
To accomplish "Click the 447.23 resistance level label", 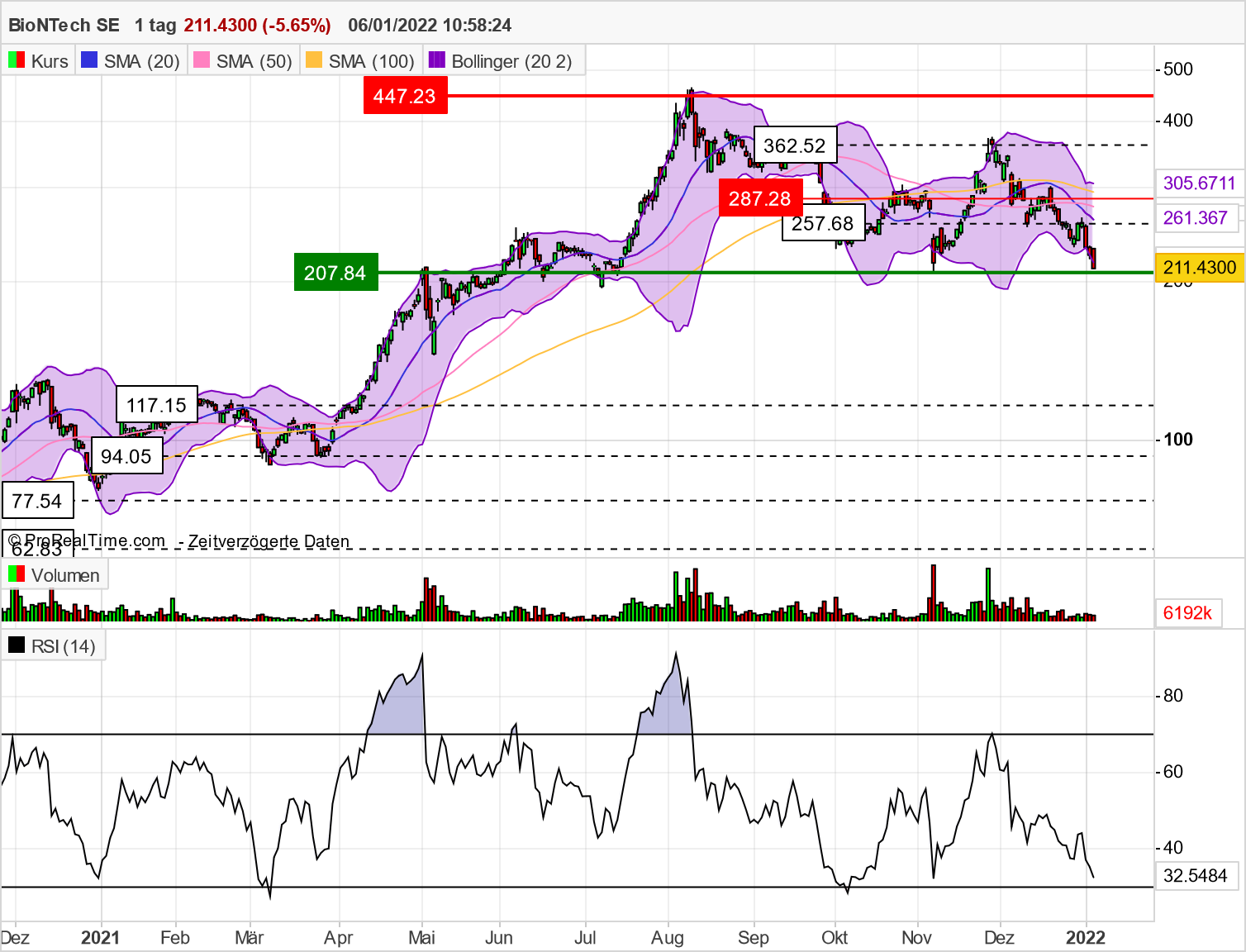I will [x=405, y=96].
